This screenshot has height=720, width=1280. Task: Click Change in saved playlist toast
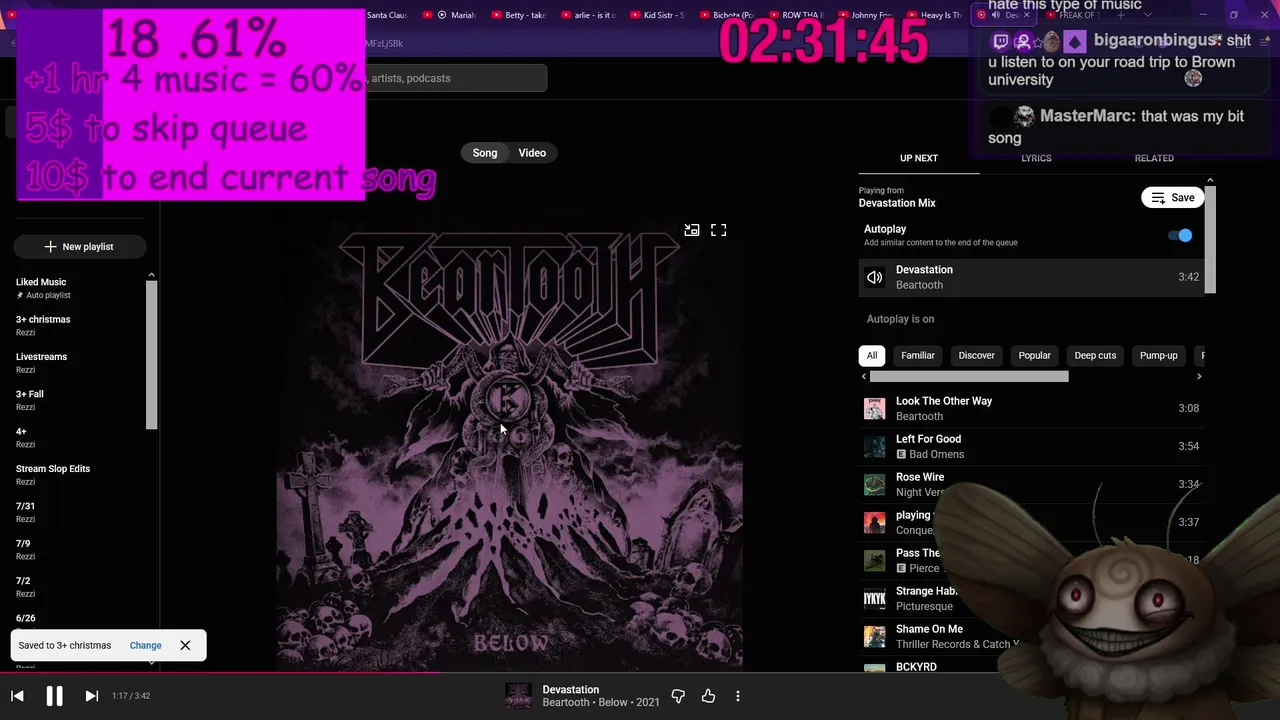click(145, 645)
